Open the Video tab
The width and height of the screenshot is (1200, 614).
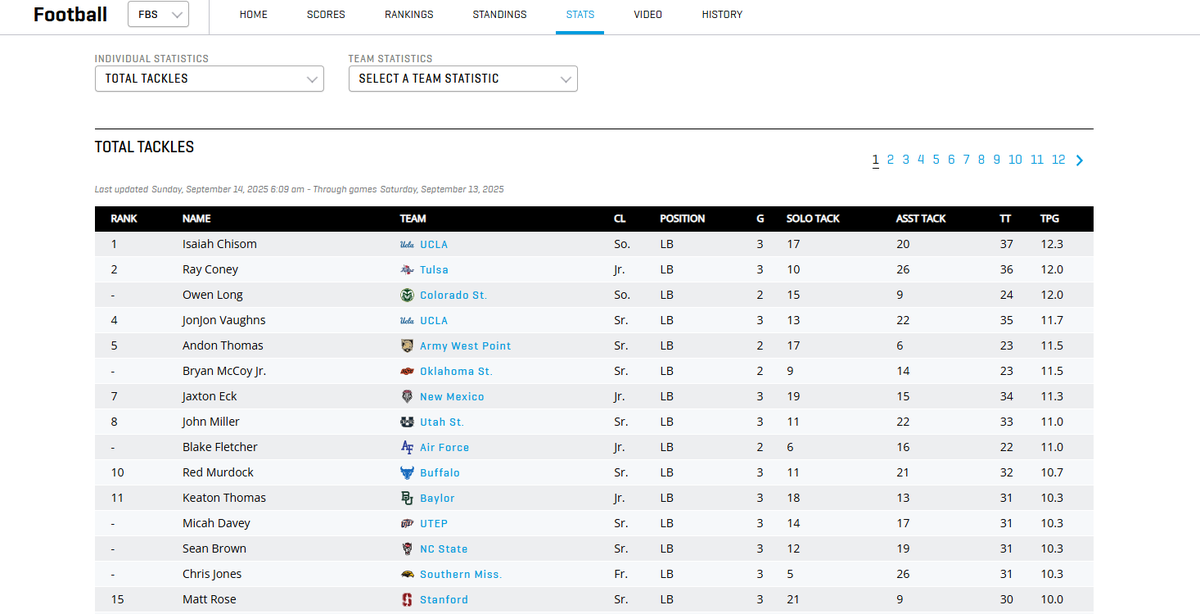tap(648, 15)
